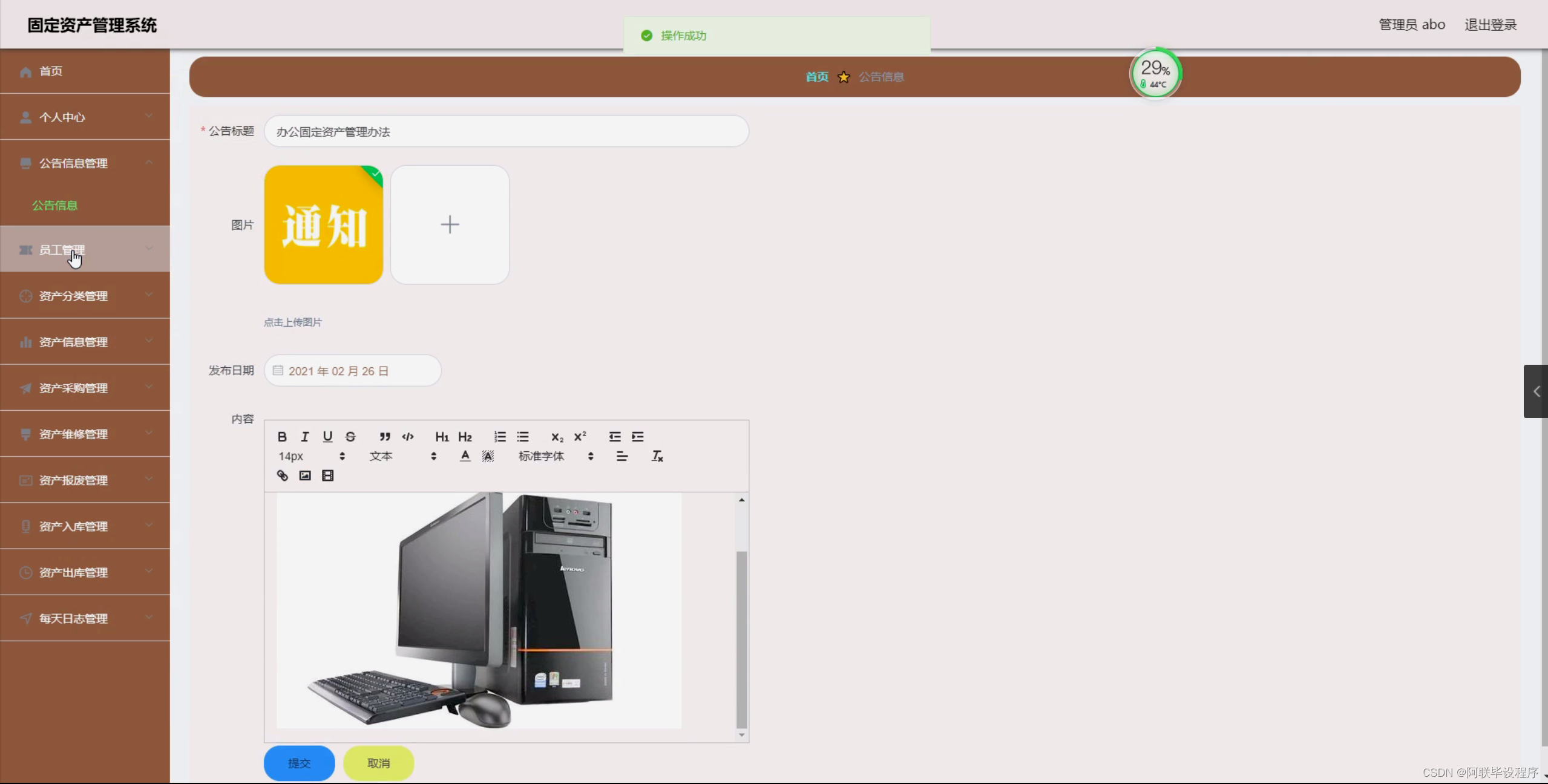1548x784 pixels.
Task: Toggle blockquote formatting
Action: pyautogui.click(x=385, y=437)
